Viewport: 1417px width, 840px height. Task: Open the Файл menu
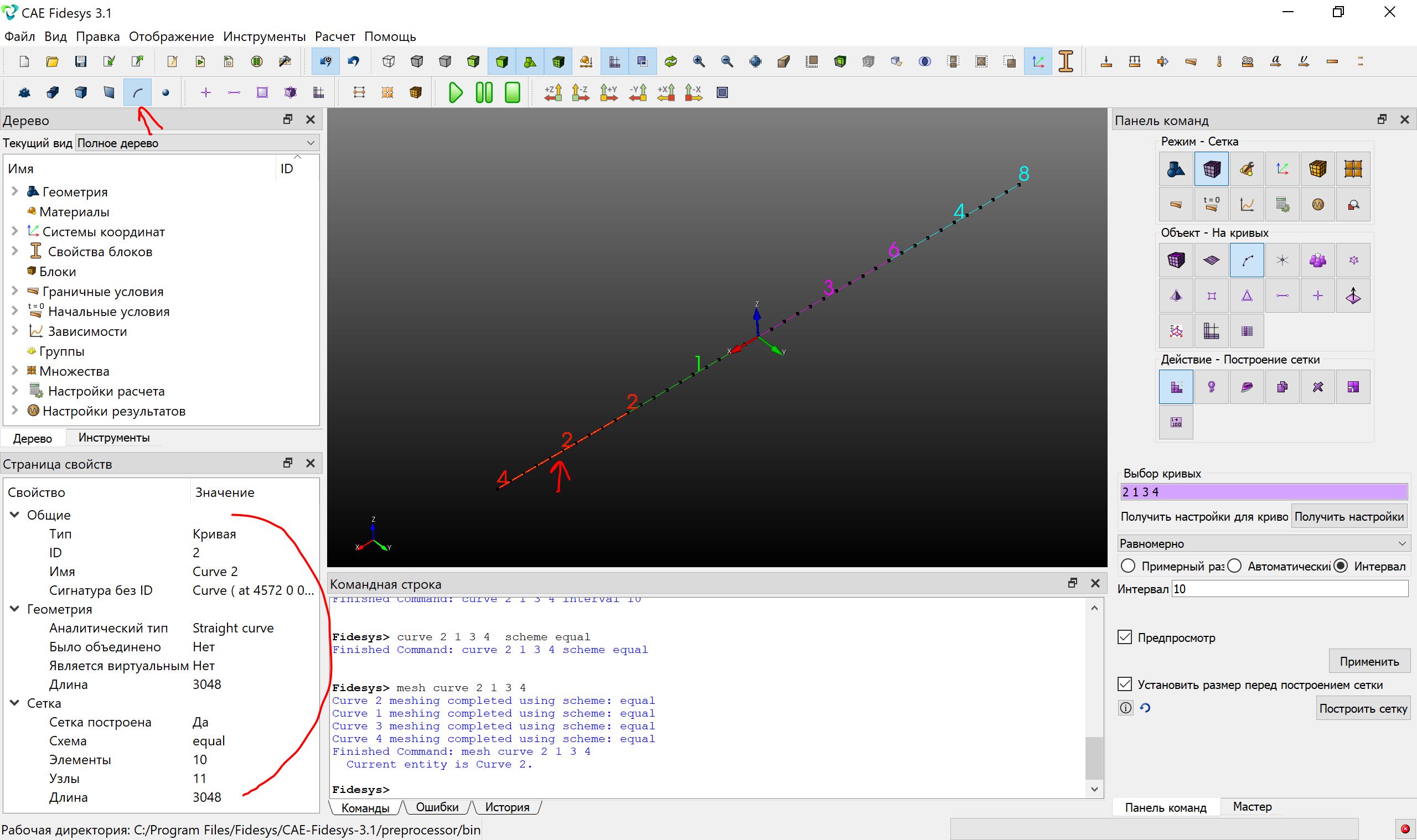coord(20,36)
